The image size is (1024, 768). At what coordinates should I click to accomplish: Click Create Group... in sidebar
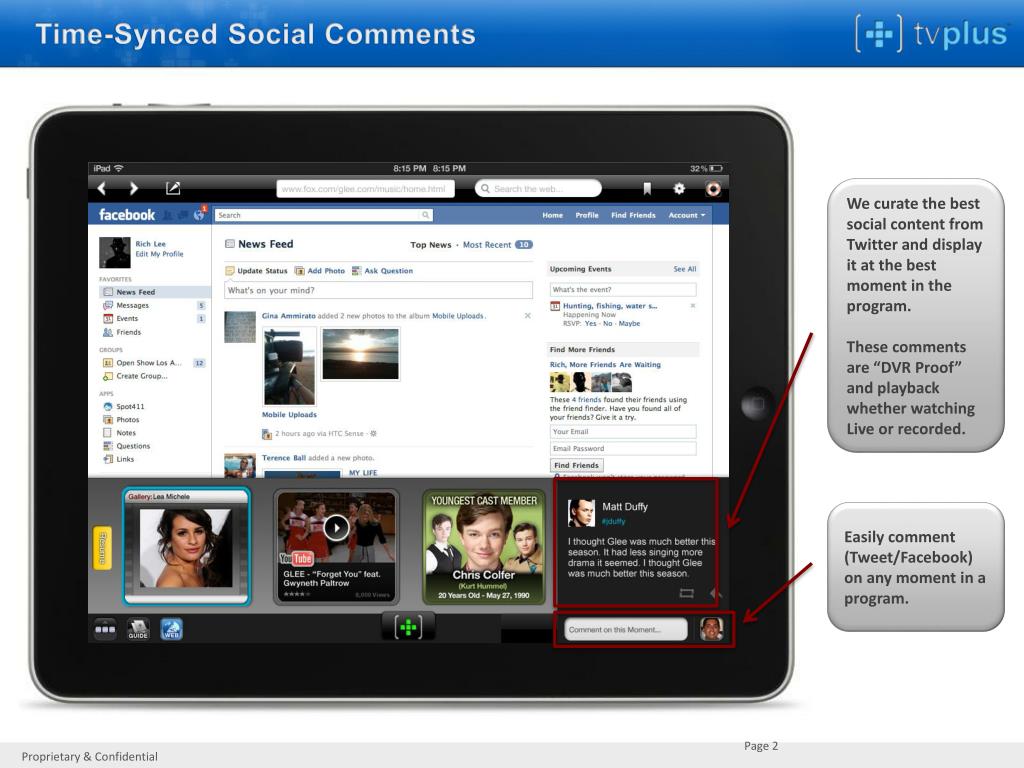click(142, 376)
